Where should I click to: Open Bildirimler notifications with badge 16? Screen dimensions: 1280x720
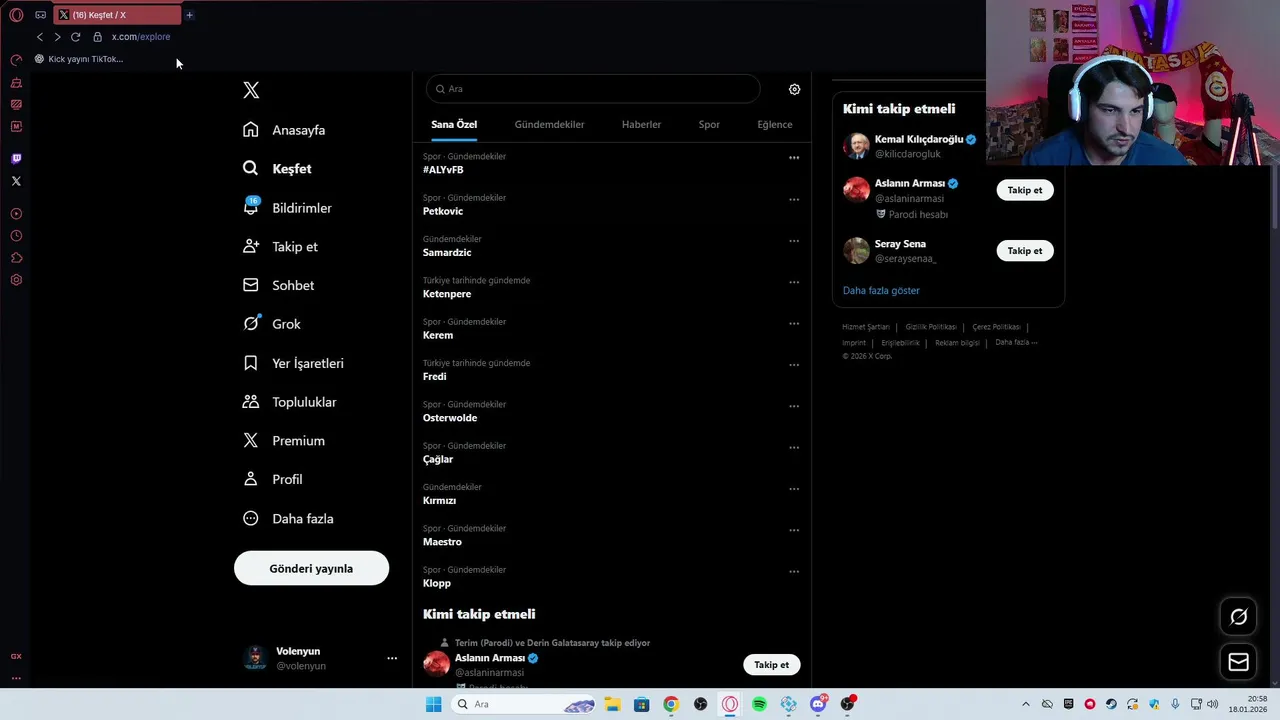tap(288, 208)
